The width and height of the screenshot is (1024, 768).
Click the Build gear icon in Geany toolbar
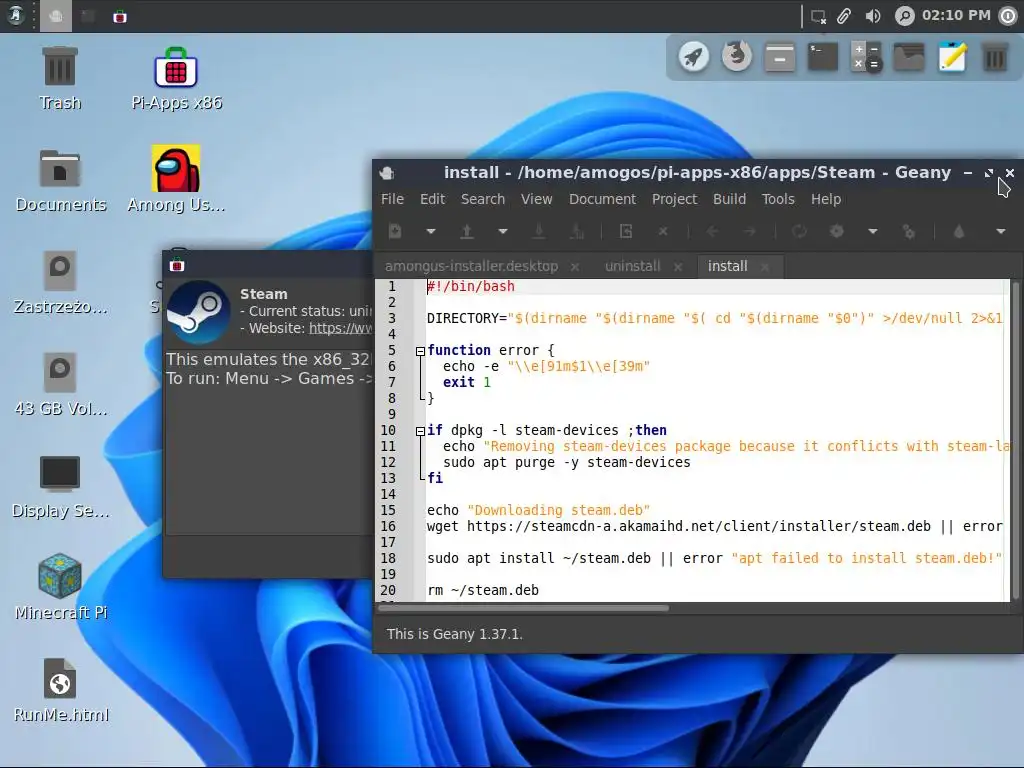click(x=837, y=231)
